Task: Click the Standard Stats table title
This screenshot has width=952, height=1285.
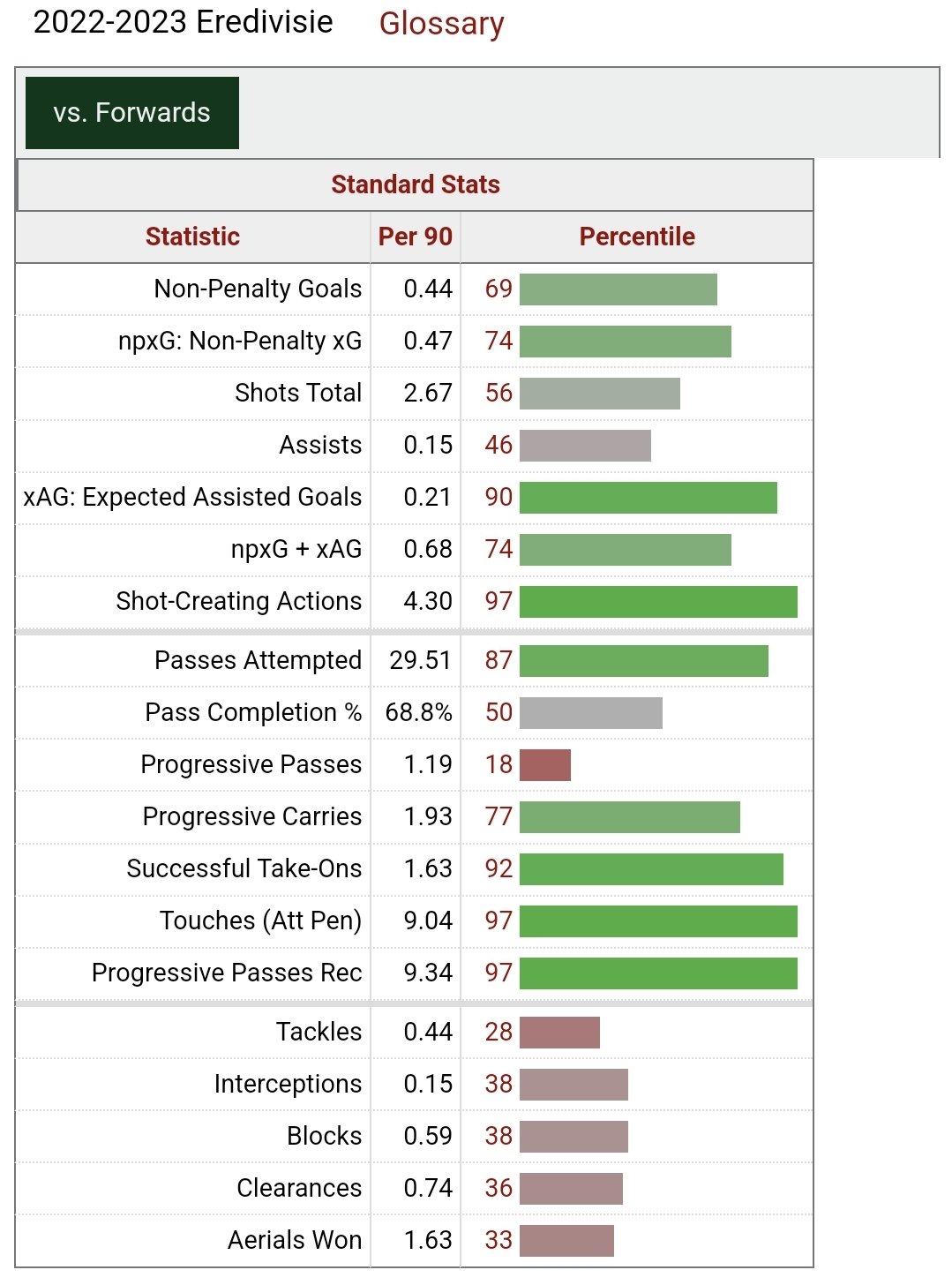Action: click(415, 184)
